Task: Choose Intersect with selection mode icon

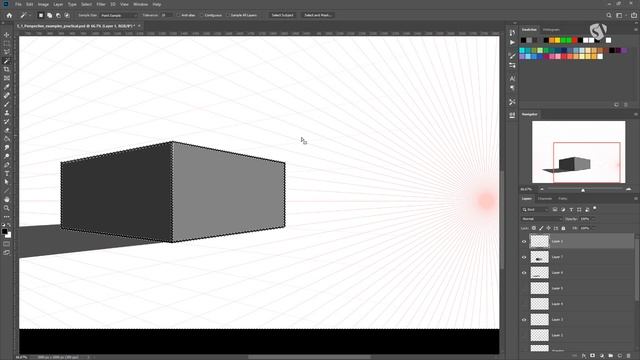Action: click(x=67, y=15)
